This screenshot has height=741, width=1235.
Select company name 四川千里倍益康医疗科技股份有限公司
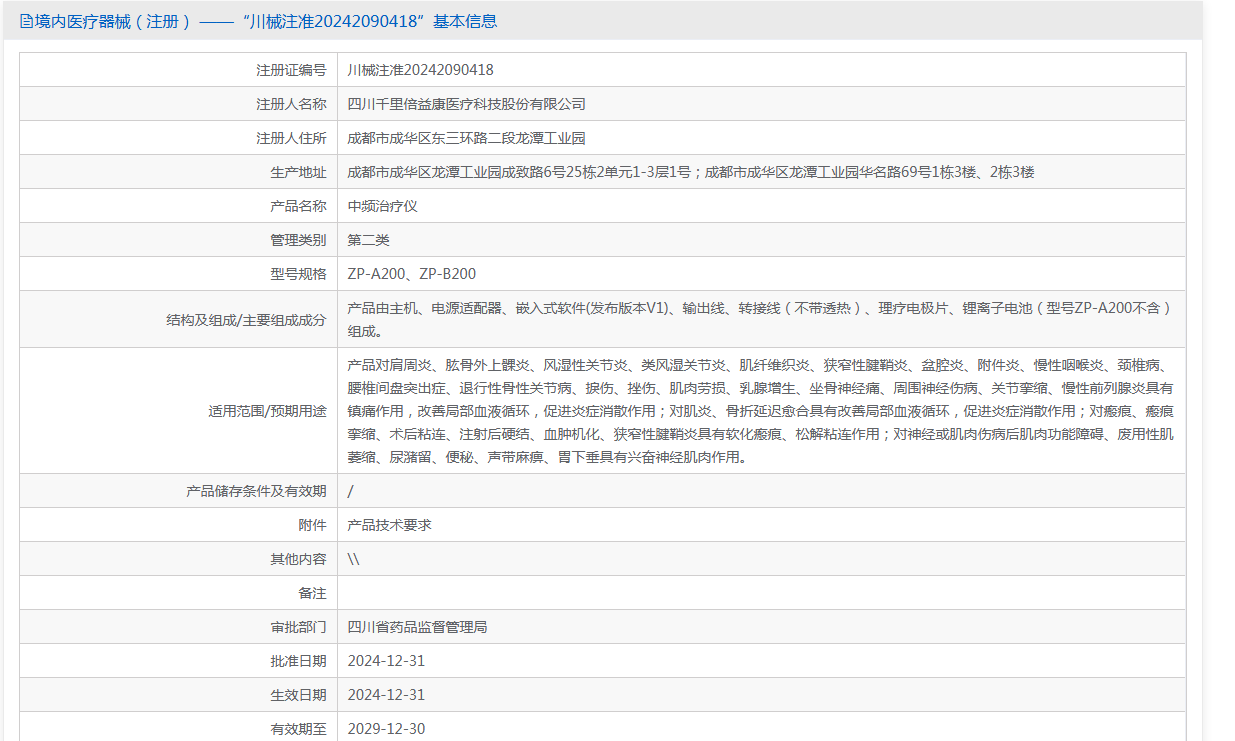(x=466, y=104)
